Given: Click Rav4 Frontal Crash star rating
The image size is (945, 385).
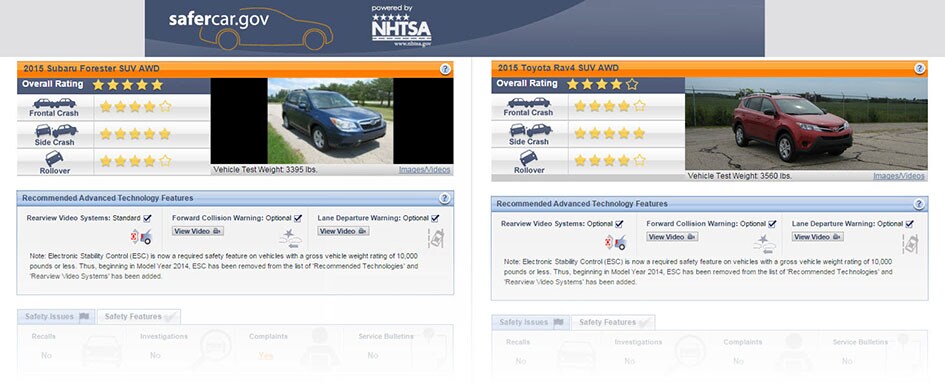Looking at the screenshot, I should (610, 107).
